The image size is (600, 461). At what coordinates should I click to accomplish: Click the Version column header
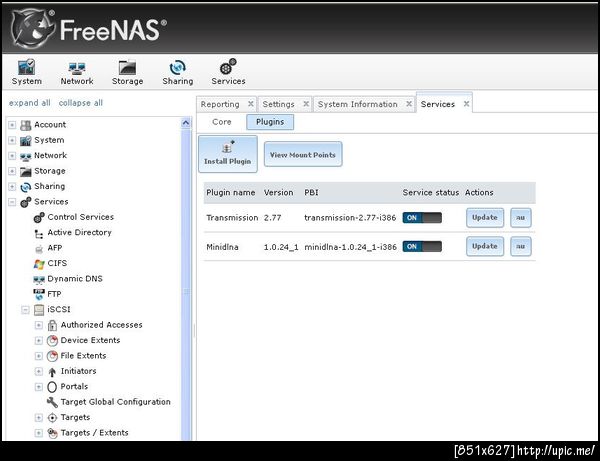pyautogui.click(x=279, y=193)
